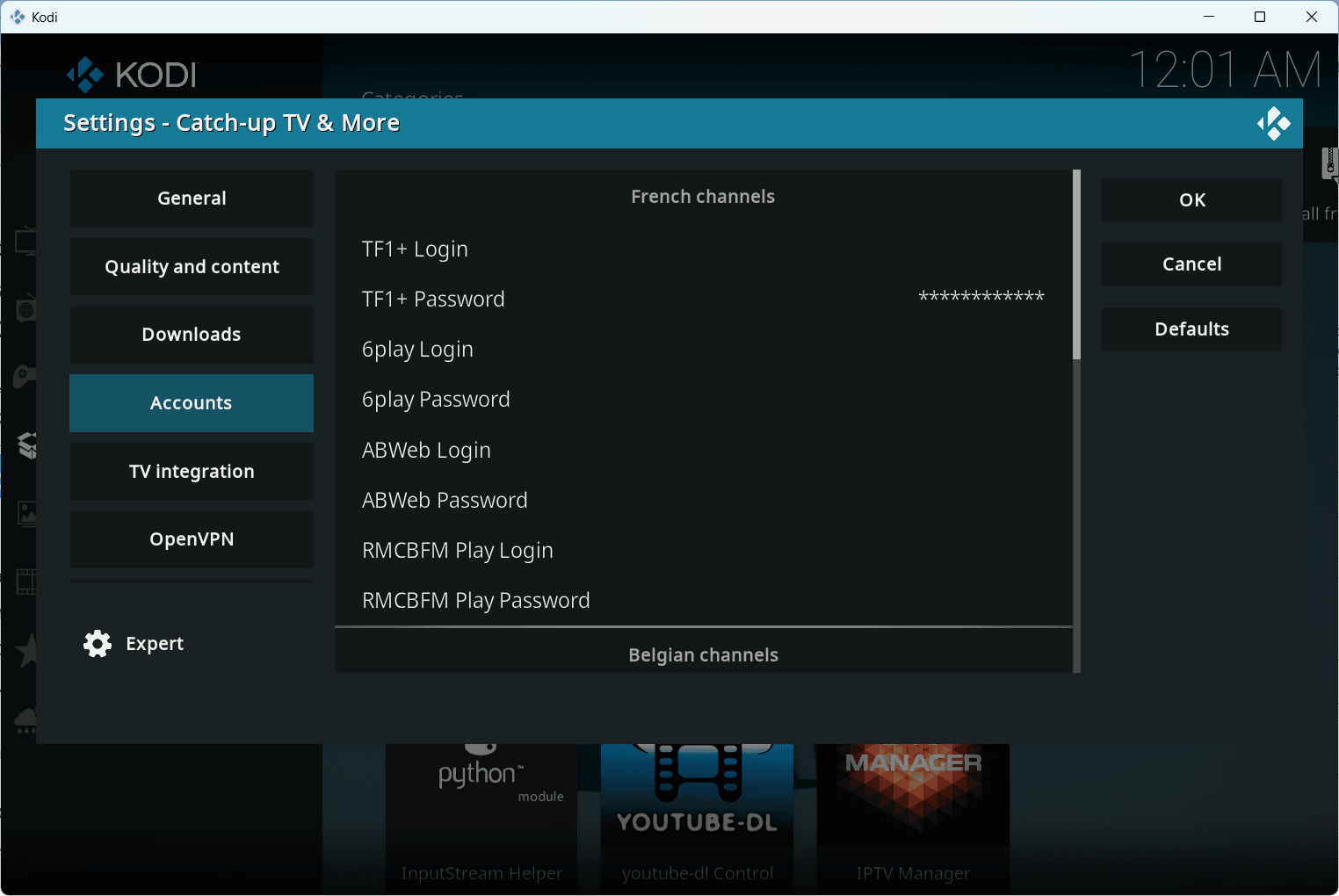The height and width of the screenshot is (896, 1339).
Task: Edit the 6play Login field
Action: pyautogui.click(x=703, y=350)
